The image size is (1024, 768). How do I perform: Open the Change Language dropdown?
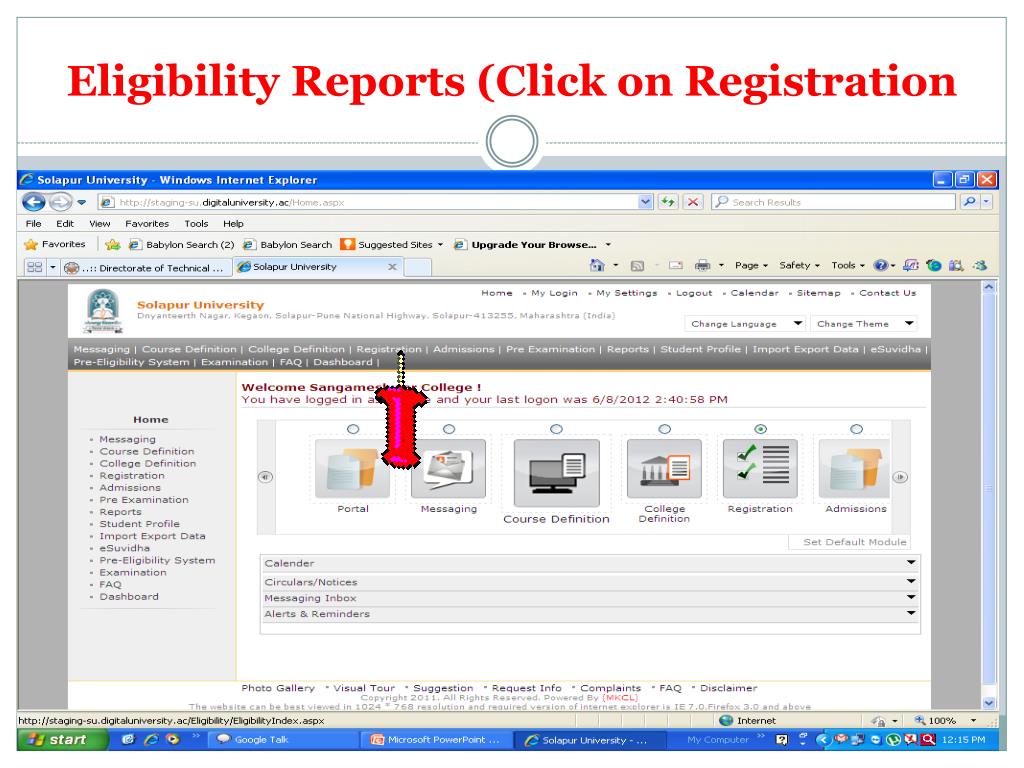(745, 323)
